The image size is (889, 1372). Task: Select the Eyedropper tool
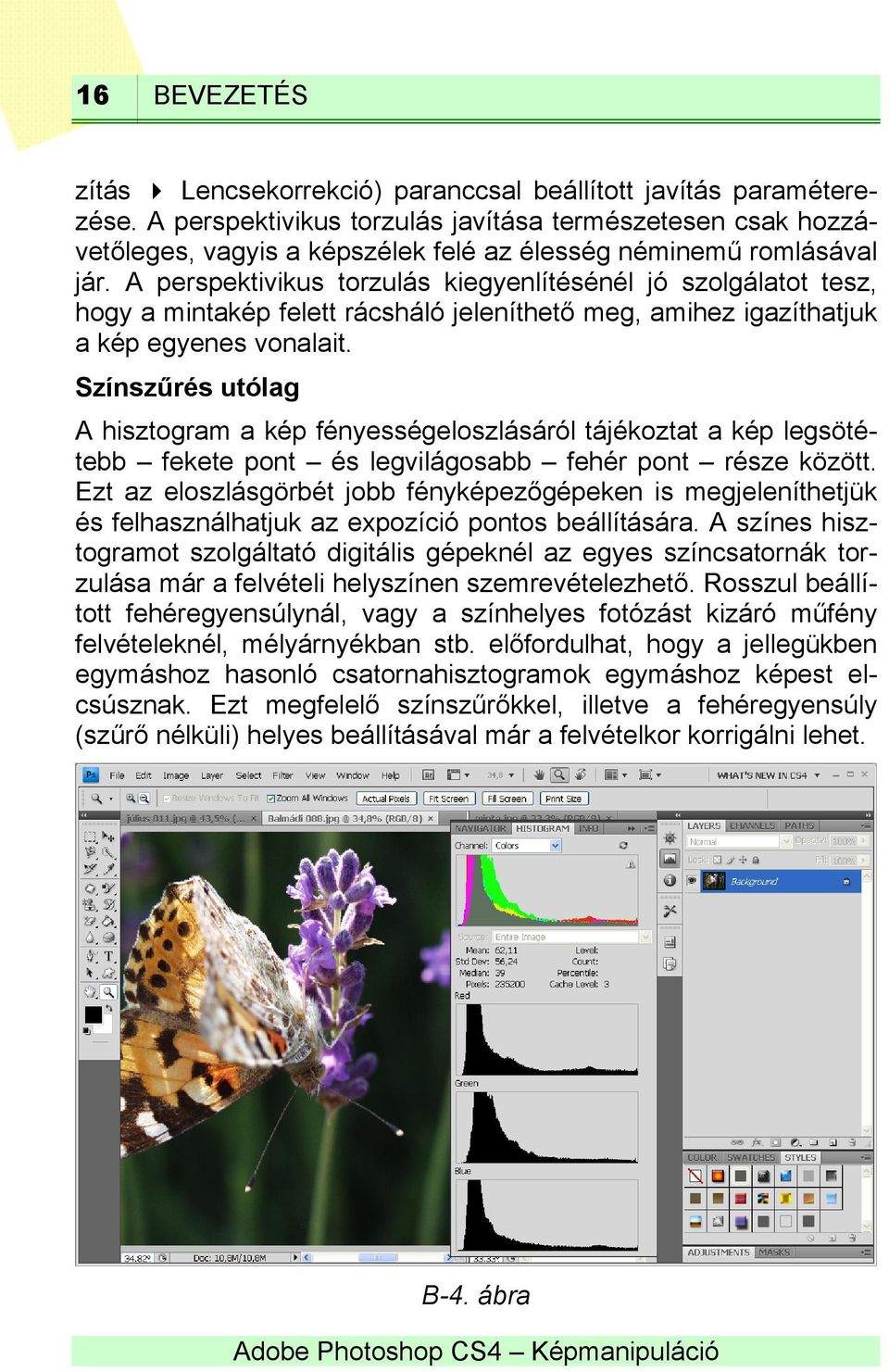point(108,869)
